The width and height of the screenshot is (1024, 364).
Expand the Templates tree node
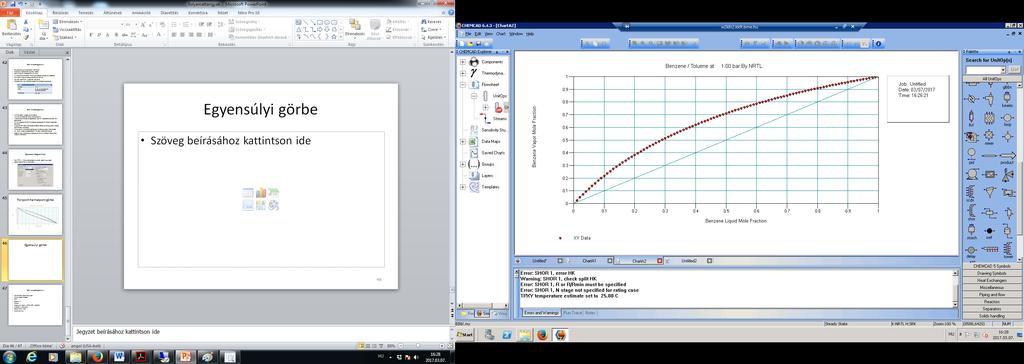pos(463,187)
